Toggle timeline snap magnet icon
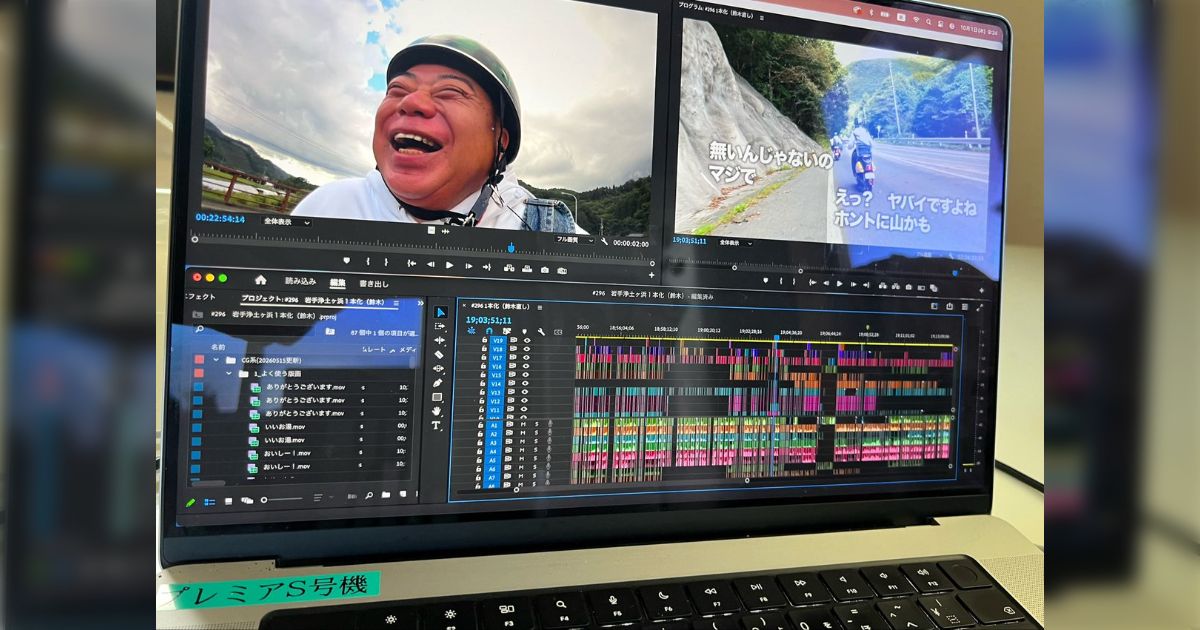This screenshot has height=630, width=1200. tap(489, 331)
